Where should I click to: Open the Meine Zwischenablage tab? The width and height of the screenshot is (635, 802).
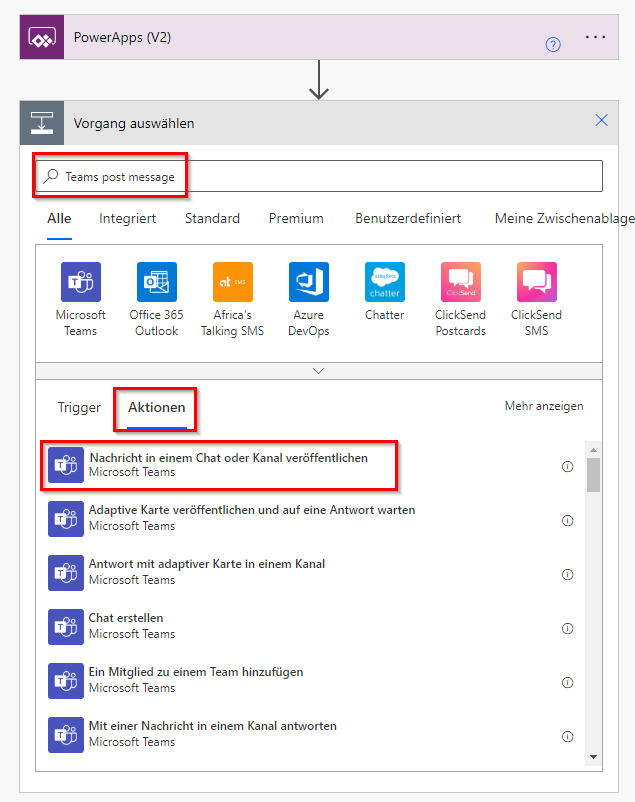tap(564, 218)
